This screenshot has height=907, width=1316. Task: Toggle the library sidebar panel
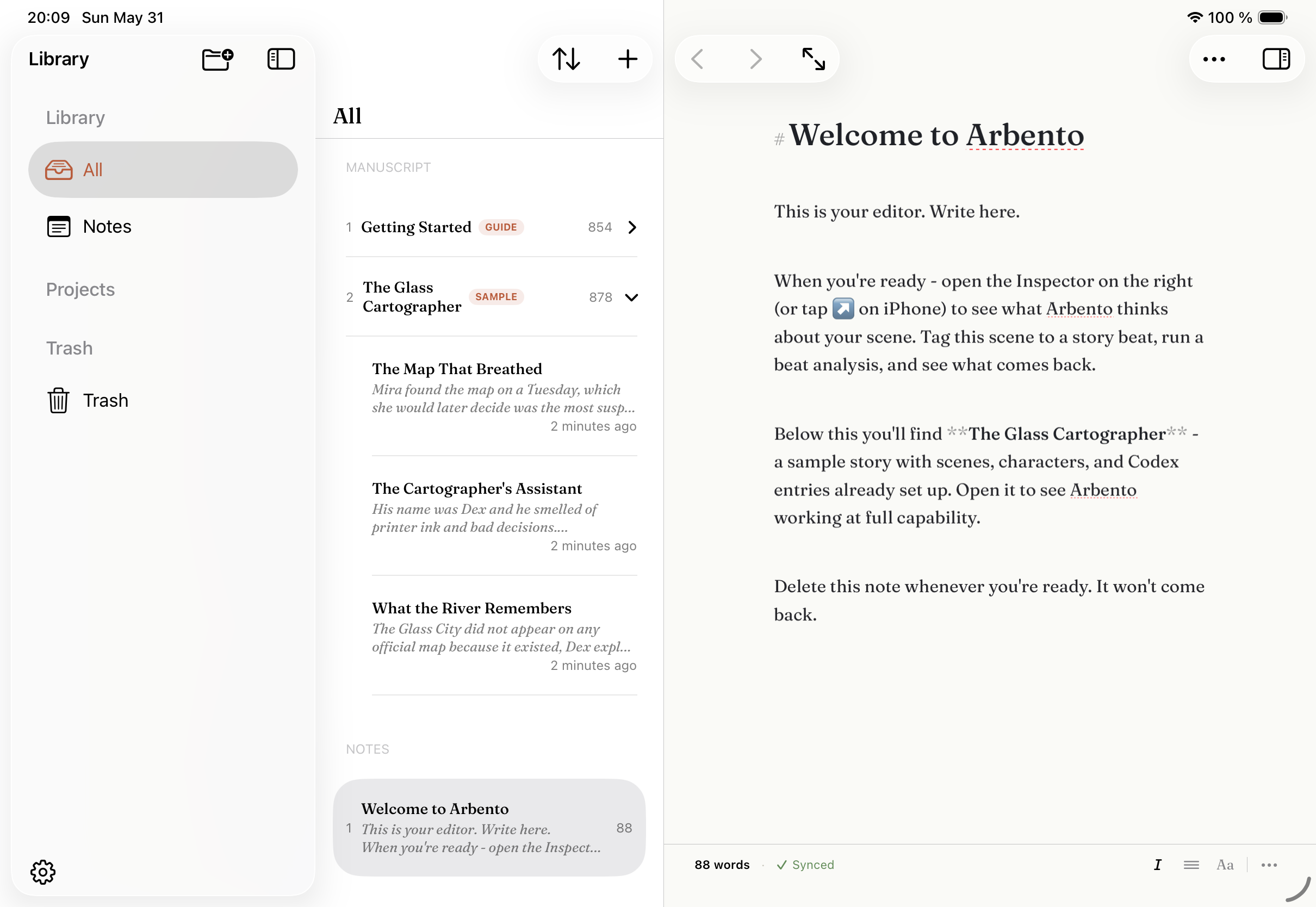pyautogui.click(x=281, y=59)
